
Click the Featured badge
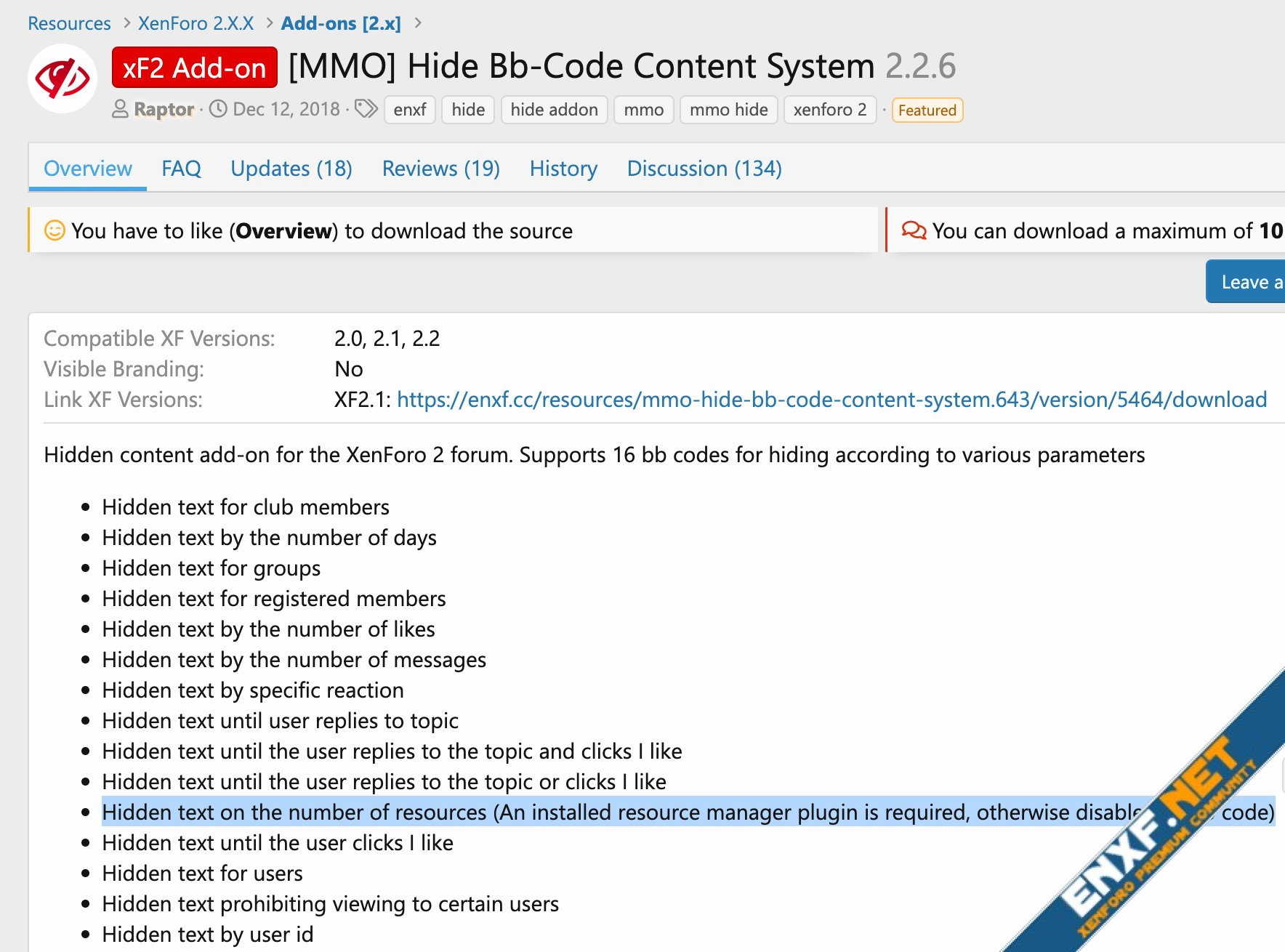coord(927,110)
